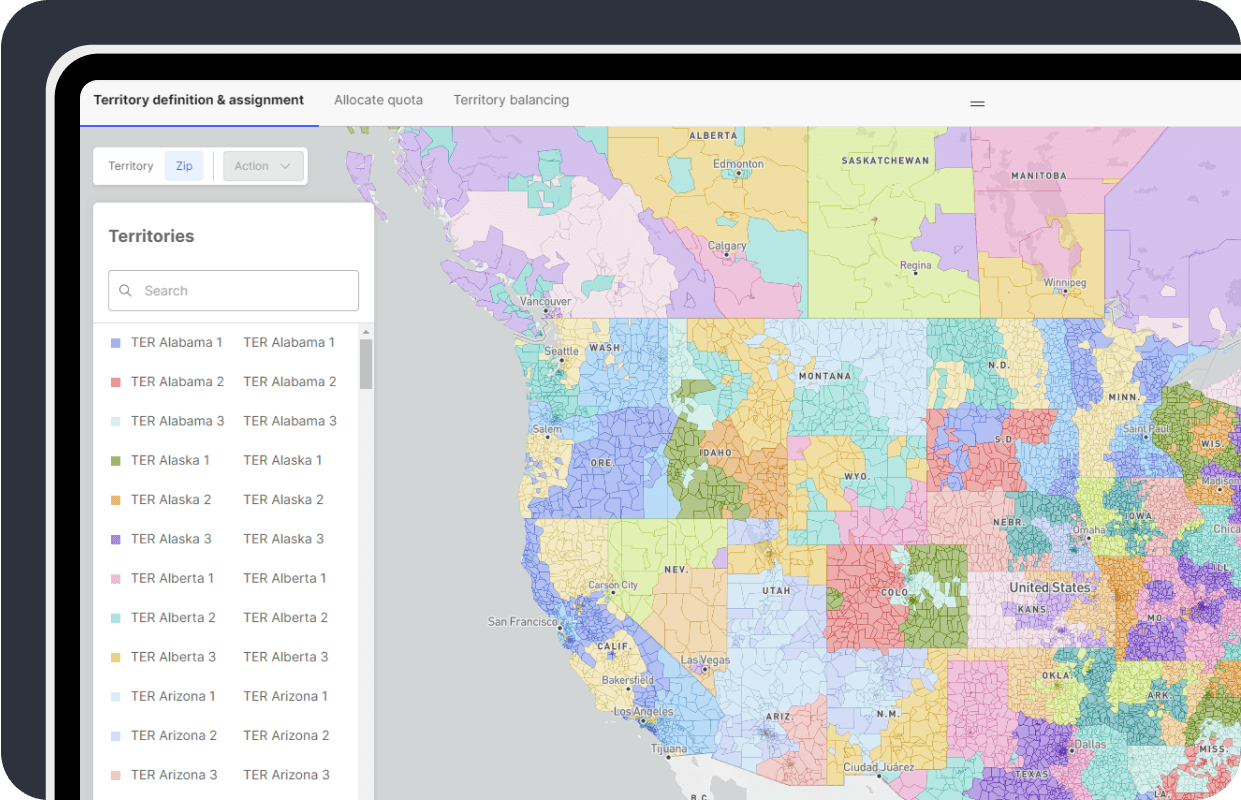Switch view mode to Territory
Viewport: 1241px width, 800px height.
[131, 165]
